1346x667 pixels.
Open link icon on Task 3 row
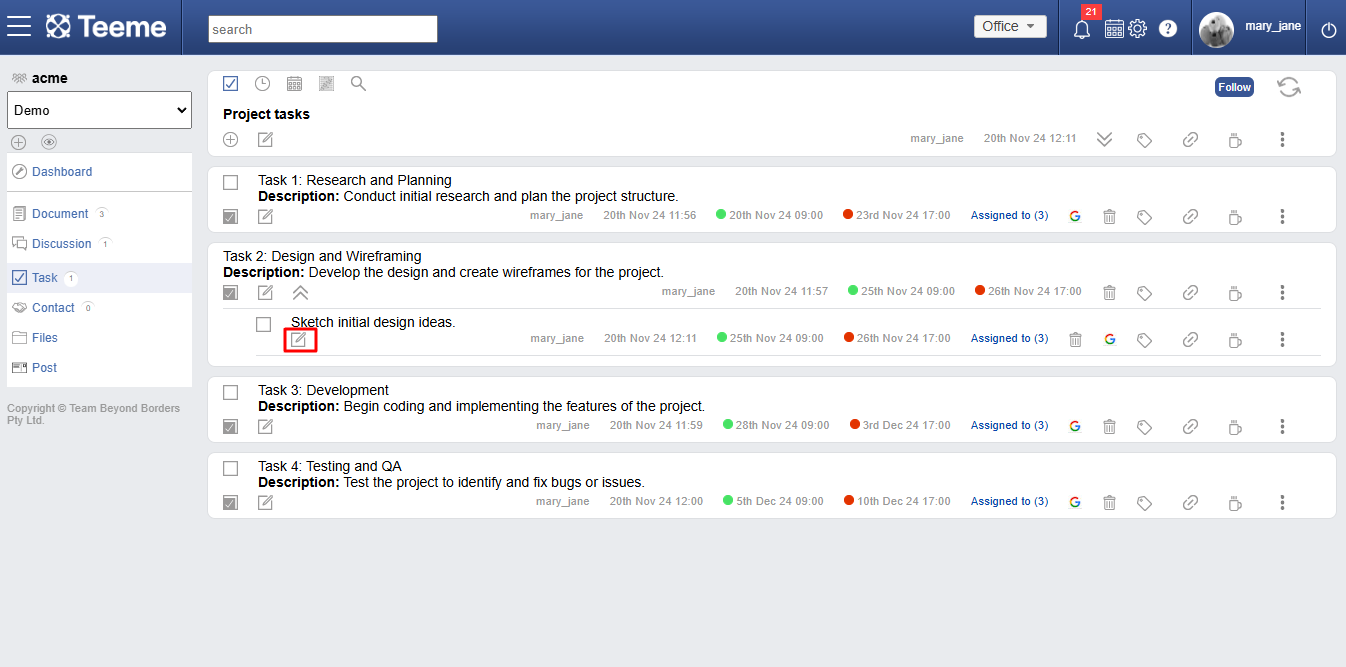[1190, 426]
